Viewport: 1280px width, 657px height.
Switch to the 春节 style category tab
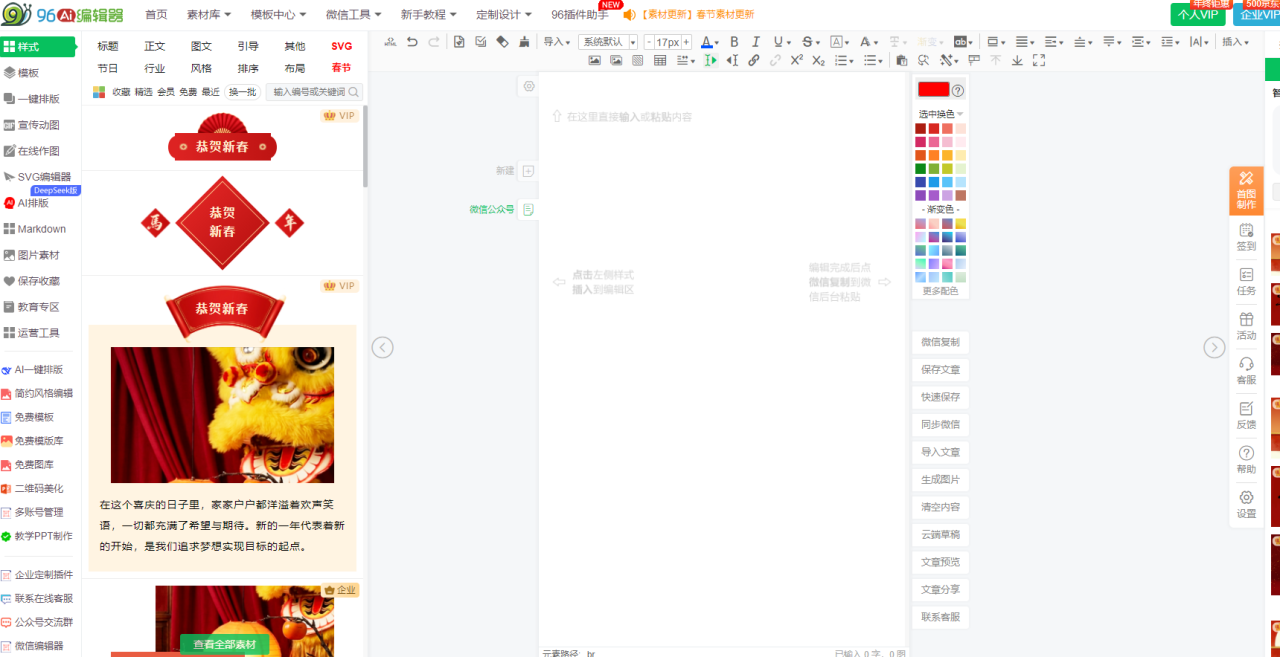click(341, 68)
